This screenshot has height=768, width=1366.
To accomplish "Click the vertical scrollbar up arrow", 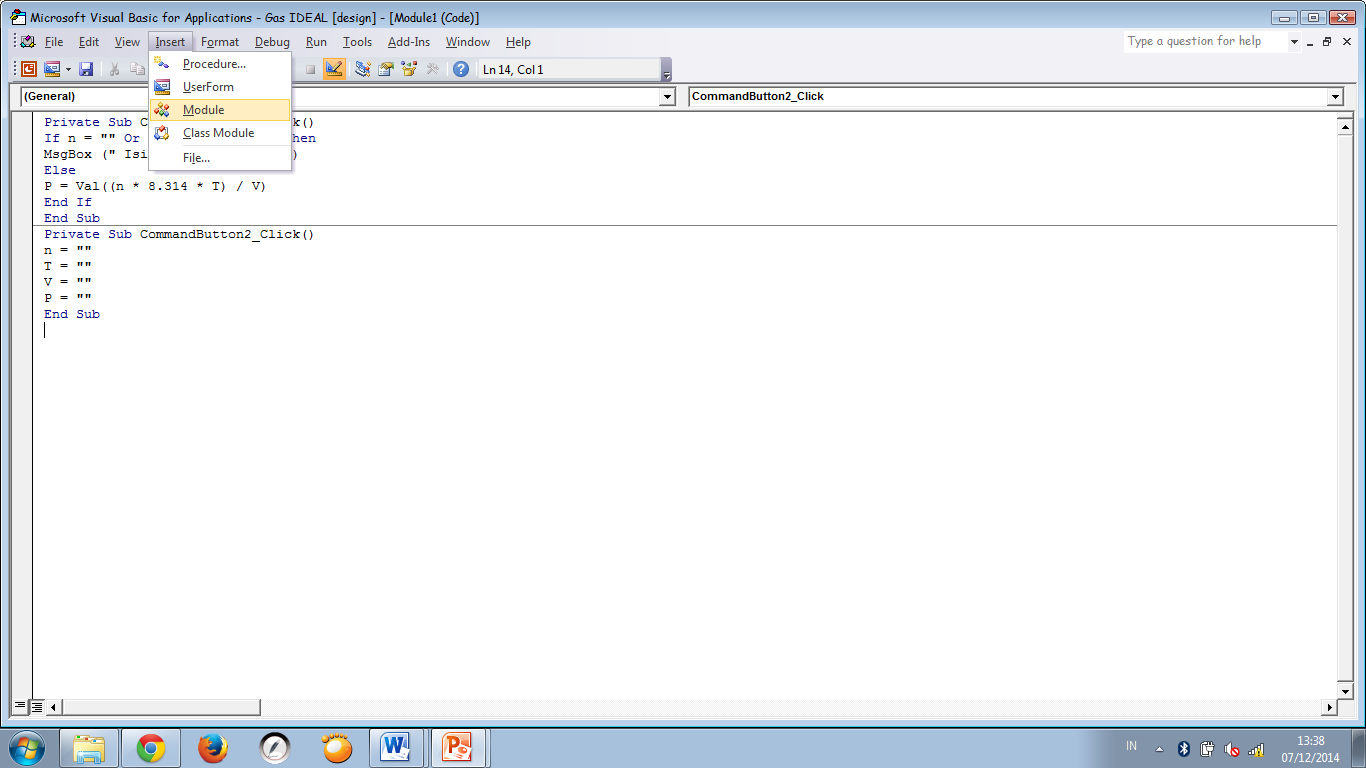I will click(x=1346, y=127).
